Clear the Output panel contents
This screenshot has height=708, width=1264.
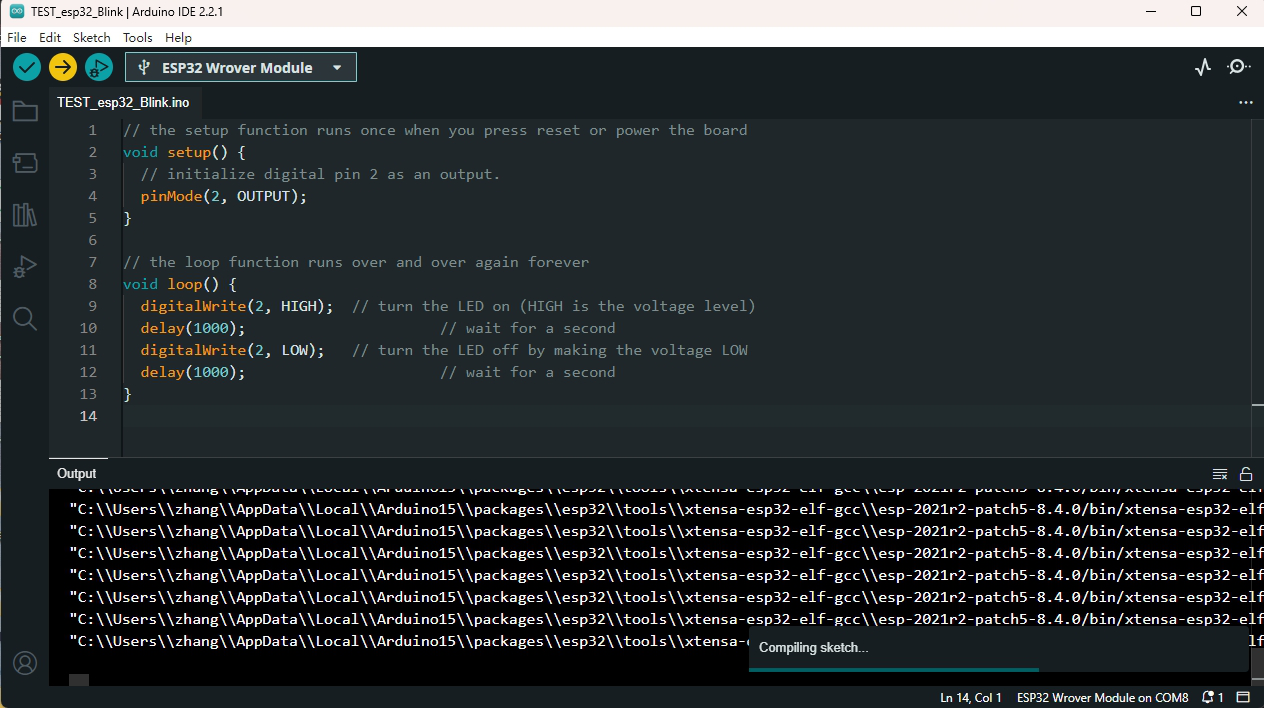click(1220, 474)
